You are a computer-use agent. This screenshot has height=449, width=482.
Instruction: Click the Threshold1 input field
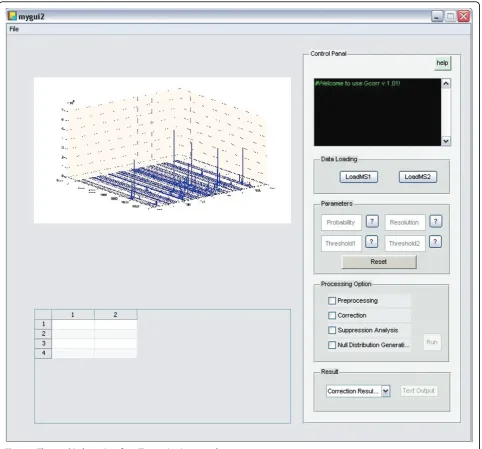coord(341,243)
